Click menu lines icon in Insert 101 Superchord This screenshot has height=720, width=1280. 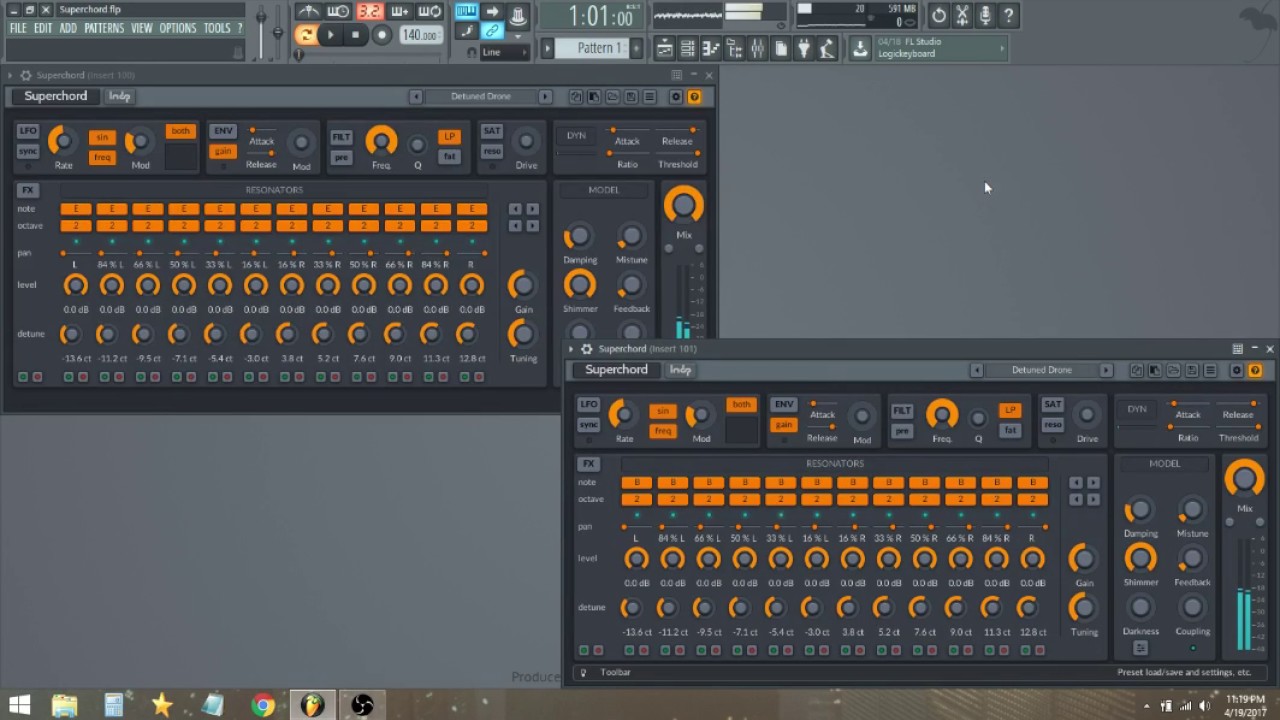coord(1210,370)
